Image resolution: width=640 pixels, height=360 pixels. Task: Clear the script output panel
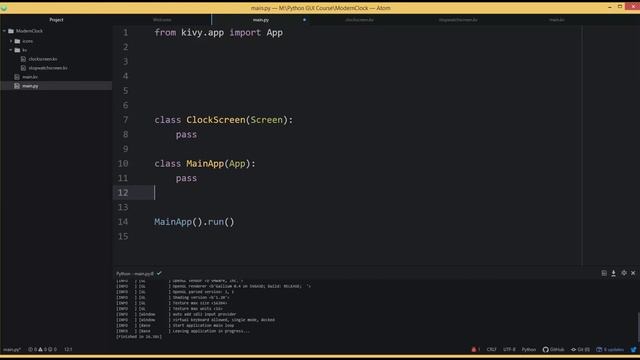[604, 273]
